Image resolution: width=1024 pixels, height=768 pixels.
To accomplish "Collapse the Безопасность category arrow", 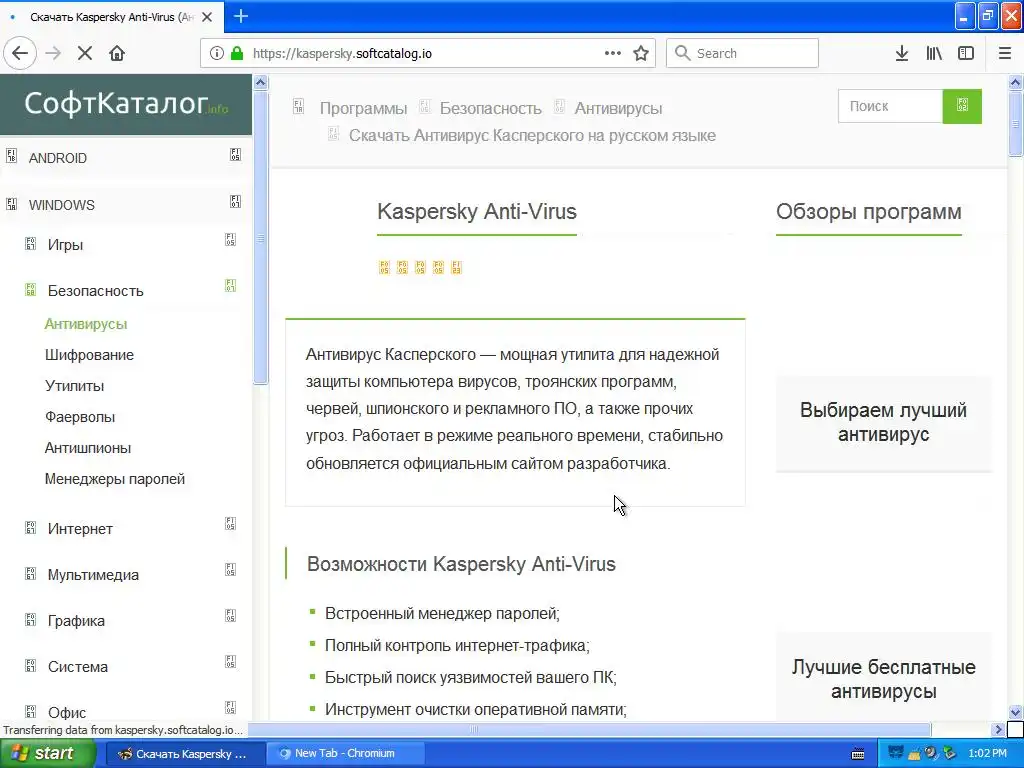I will pyautogui.click(x=231, y=285).
